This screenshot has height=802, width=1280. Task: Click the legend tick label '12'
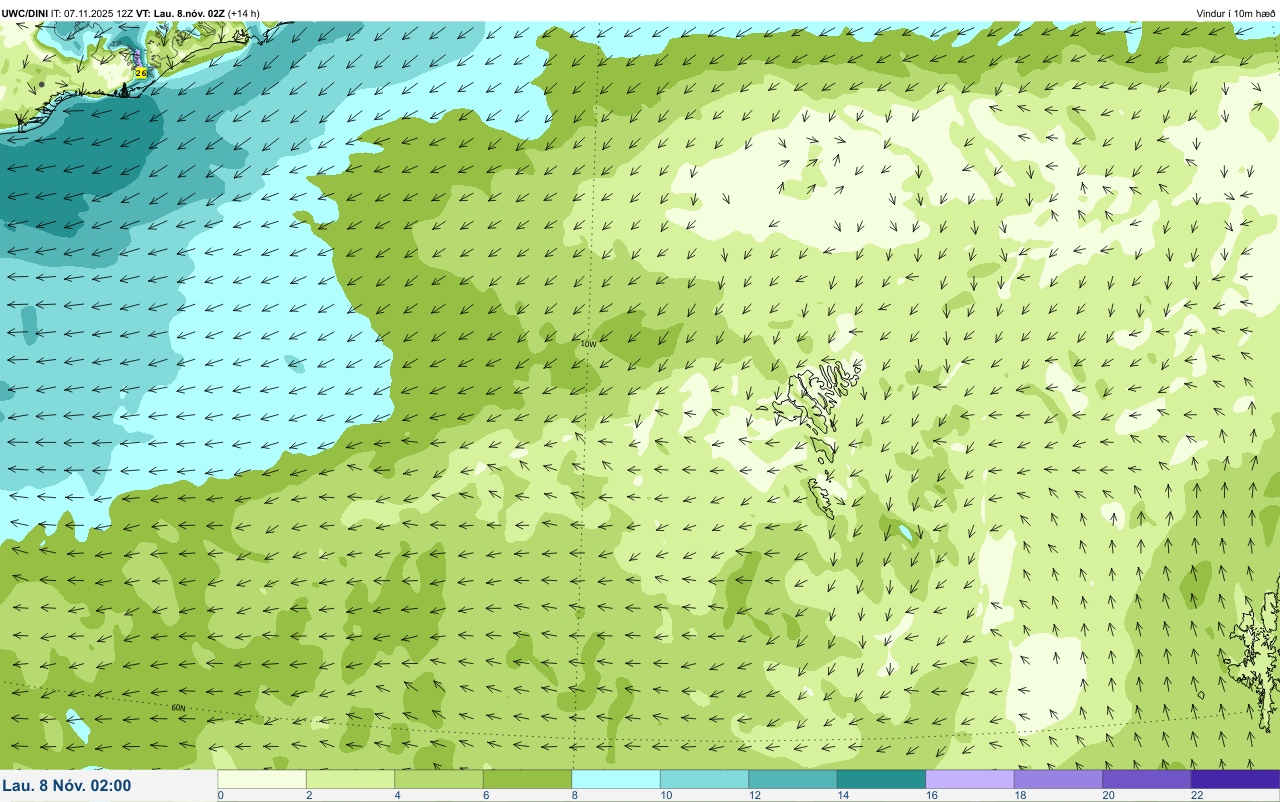pyautogui.click(x=754, y=795)
